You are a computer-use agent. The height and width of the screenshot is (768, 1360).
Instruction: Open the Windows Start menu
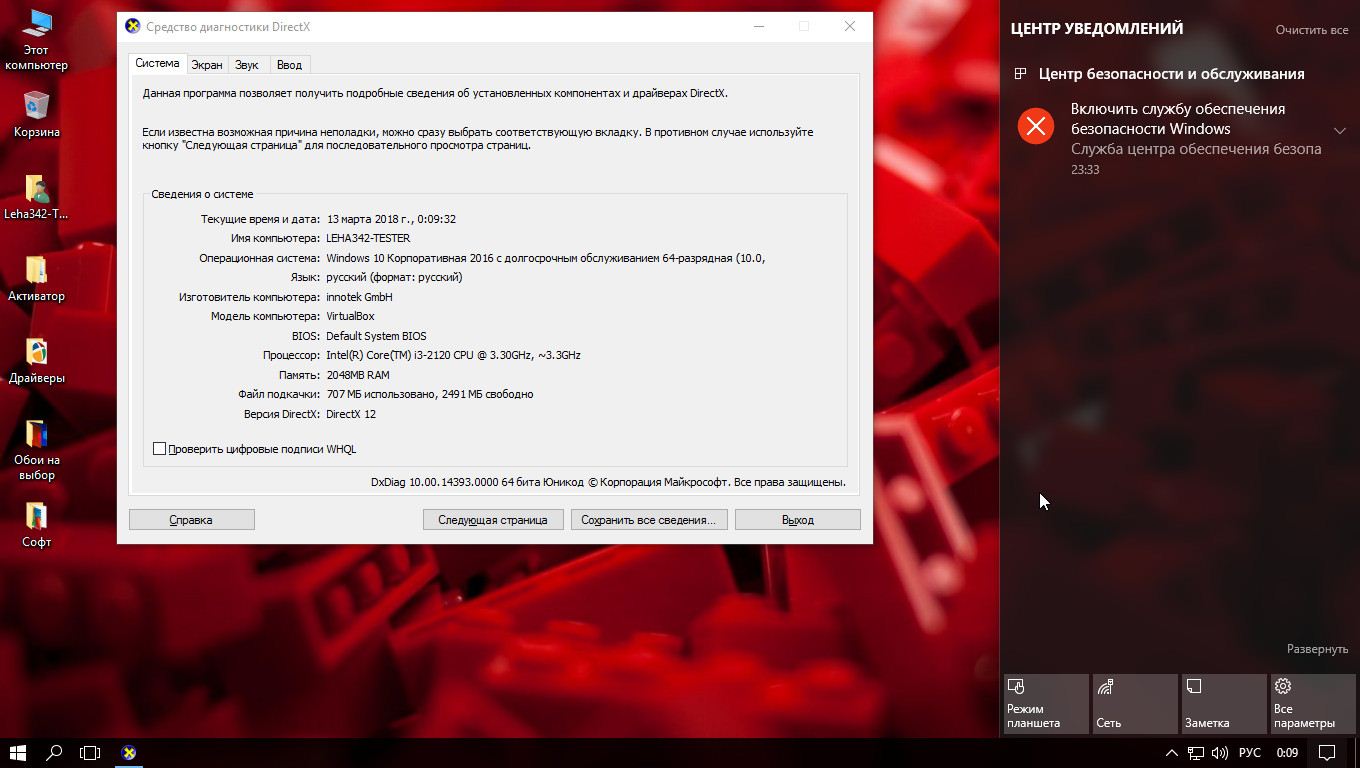[17, 753]
